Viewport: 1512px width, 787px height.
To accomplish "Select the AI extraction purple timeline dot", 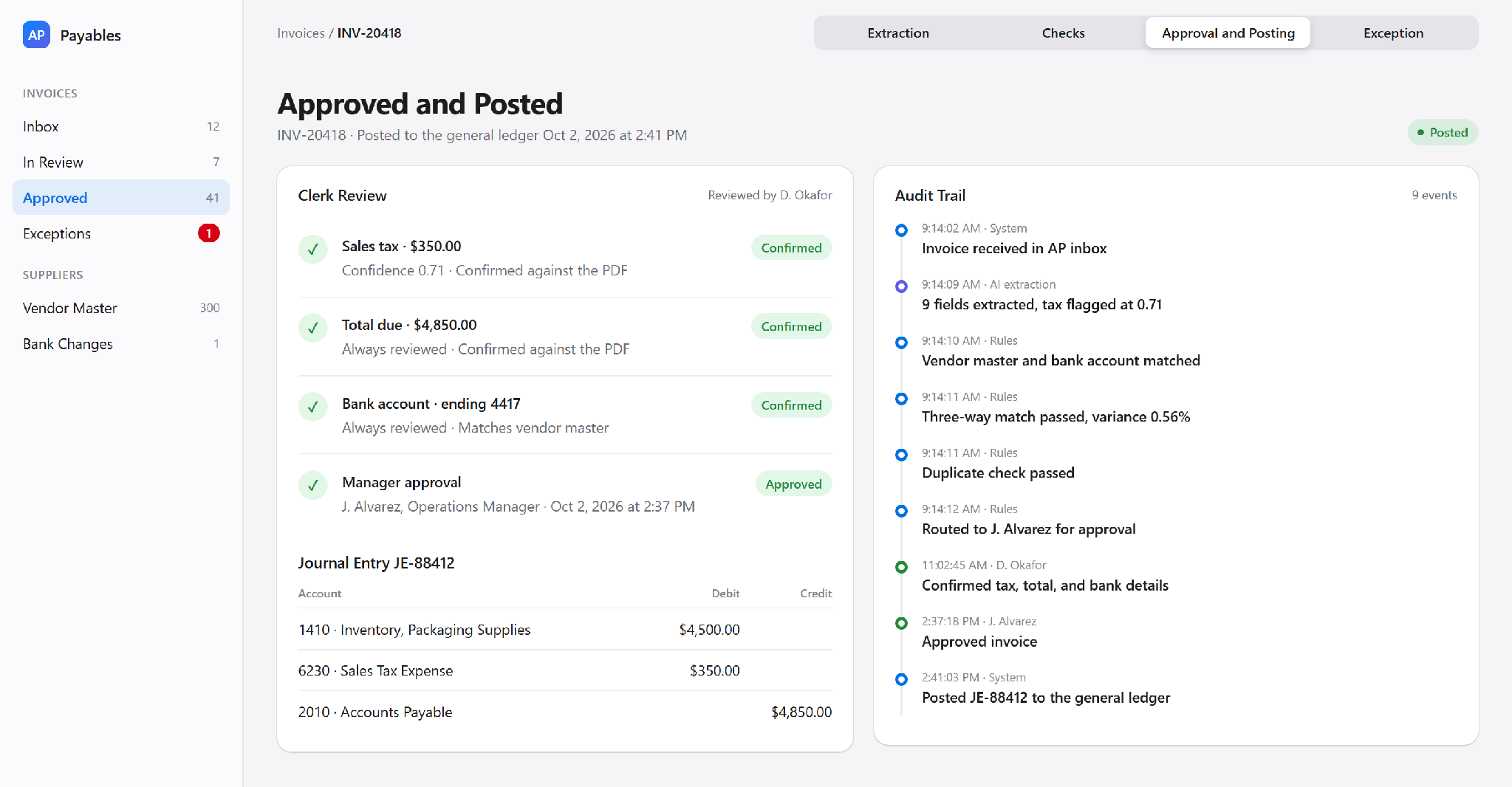I will point(901,286).
